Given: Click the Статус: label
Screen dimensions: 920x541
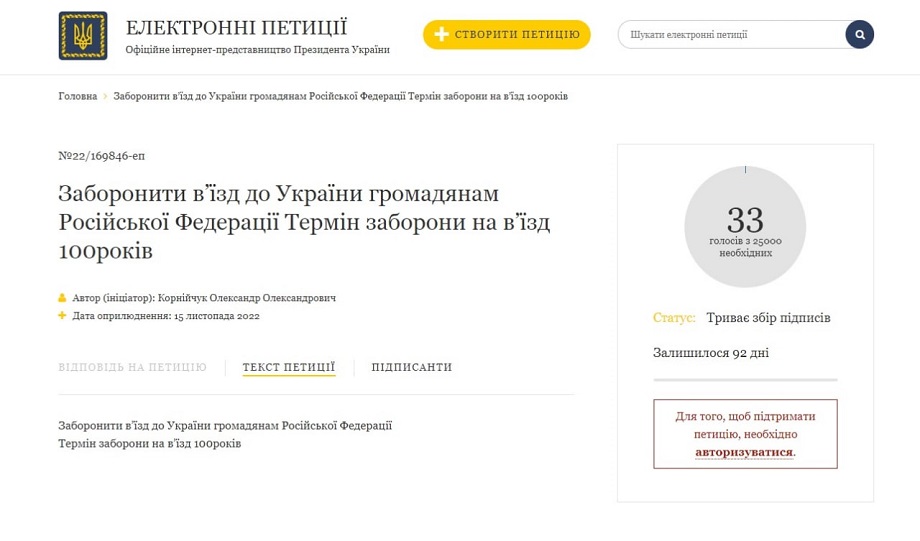Looking at the screenshot, I should 674,318.
